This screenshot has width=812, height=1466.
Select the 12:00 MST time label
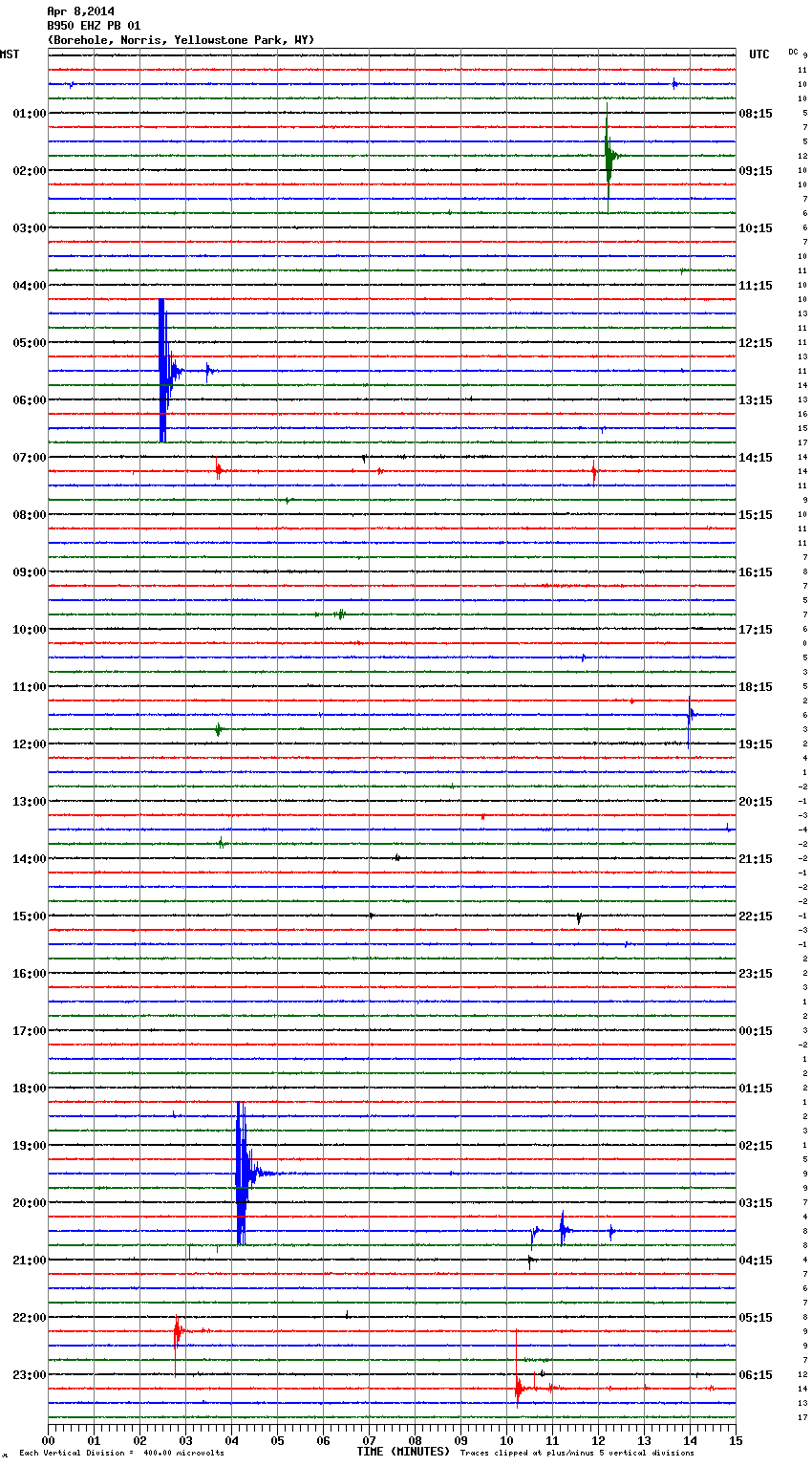[x=29, y=744]
